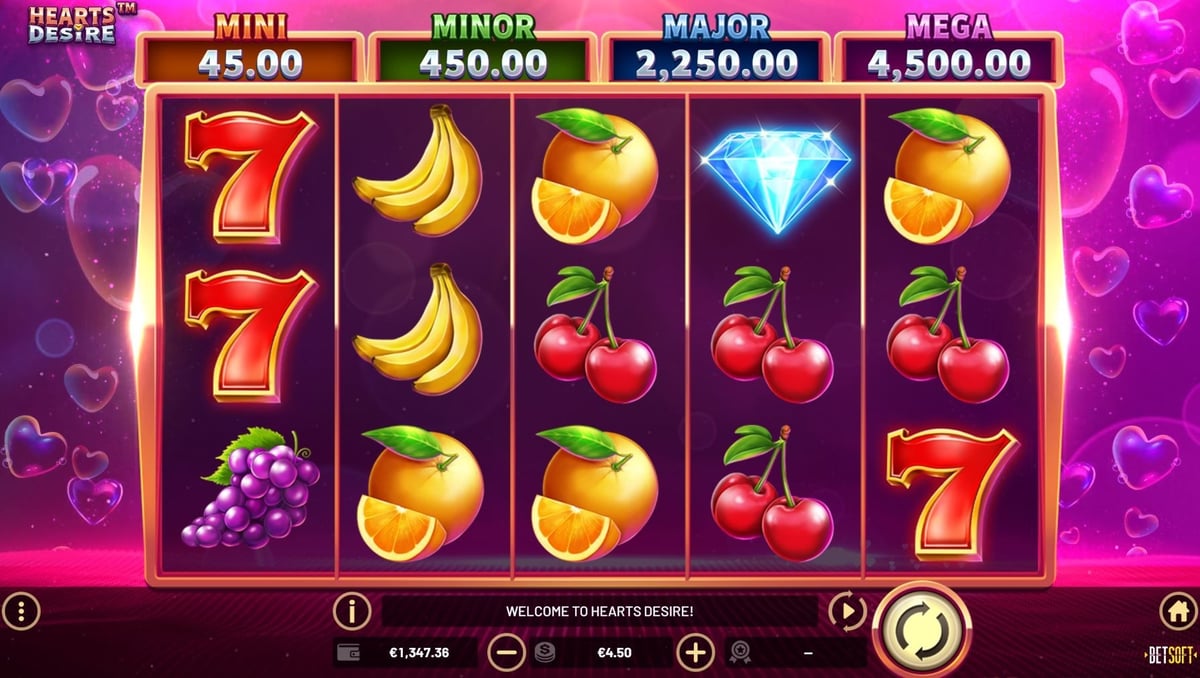The width and height of the screenshot is (1200, 678).
Task: Spin the reels with the round arrow button
Action: tap(920, 628)
